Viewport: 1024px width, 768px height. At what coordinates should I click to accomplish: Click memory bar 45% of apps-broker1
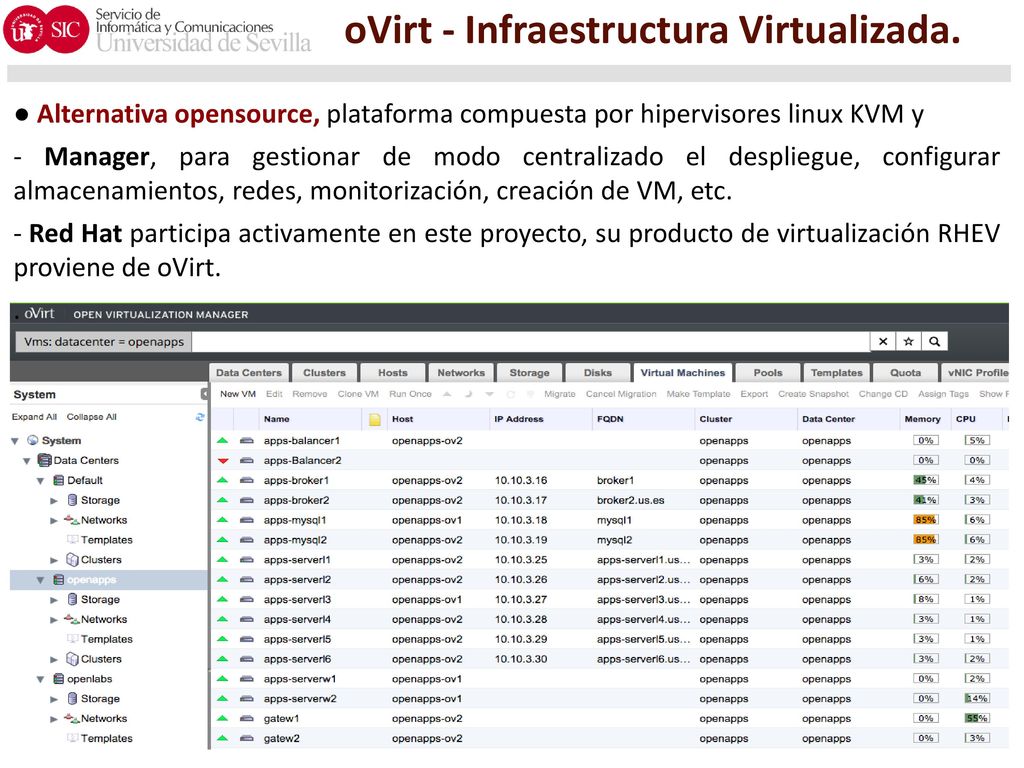[925, 481]
